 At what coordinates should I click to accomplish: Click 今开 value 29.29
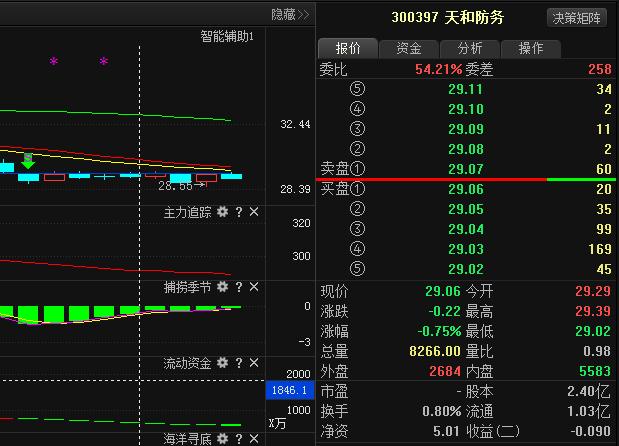pos(593,291)
